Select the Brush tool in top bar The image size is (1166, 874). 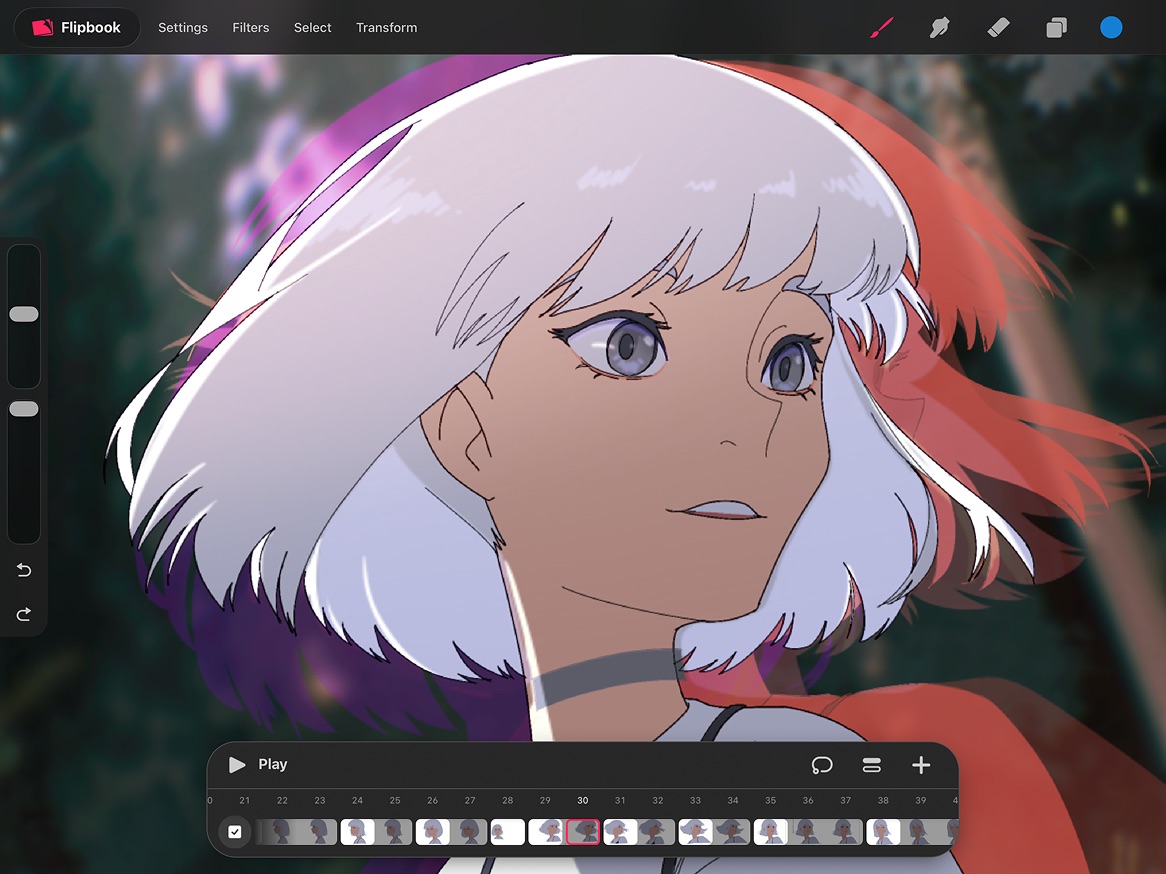coord(881,28)
